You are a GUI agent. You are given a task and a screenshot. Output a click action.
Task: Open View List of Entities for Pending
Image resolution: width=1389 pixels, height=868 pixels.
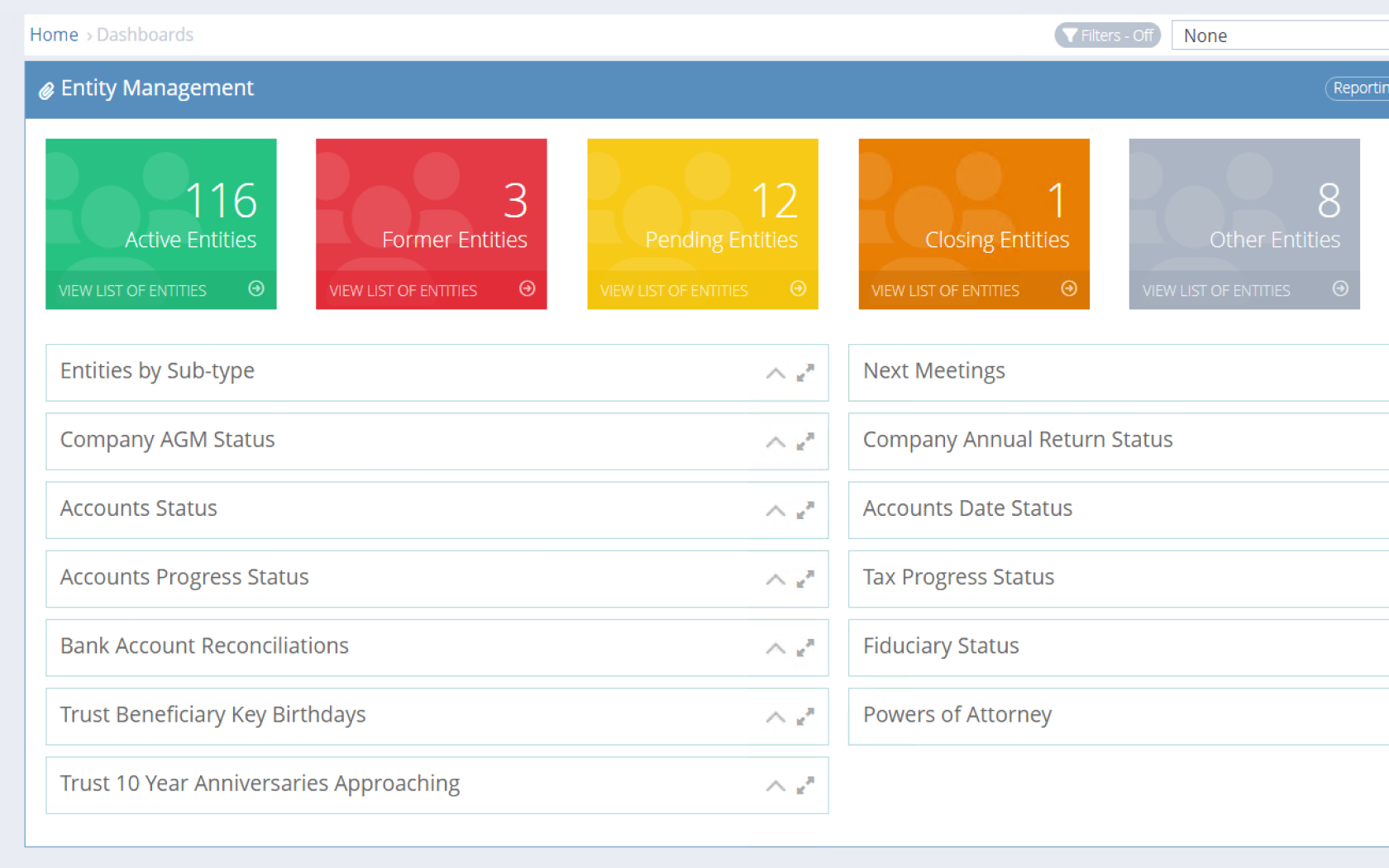click(674, 291)
